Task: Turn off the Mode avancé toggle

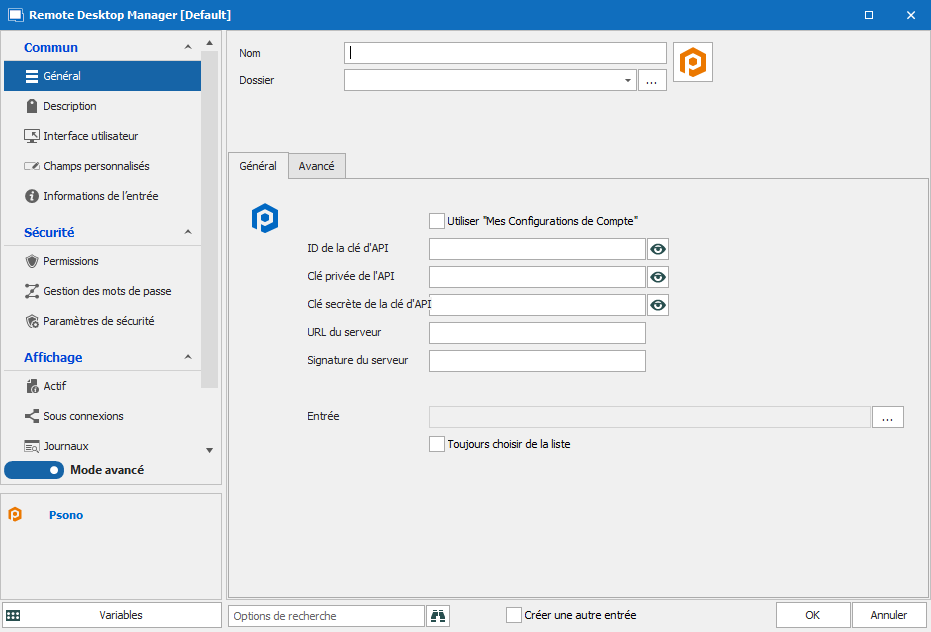Action: click(34, 470)
